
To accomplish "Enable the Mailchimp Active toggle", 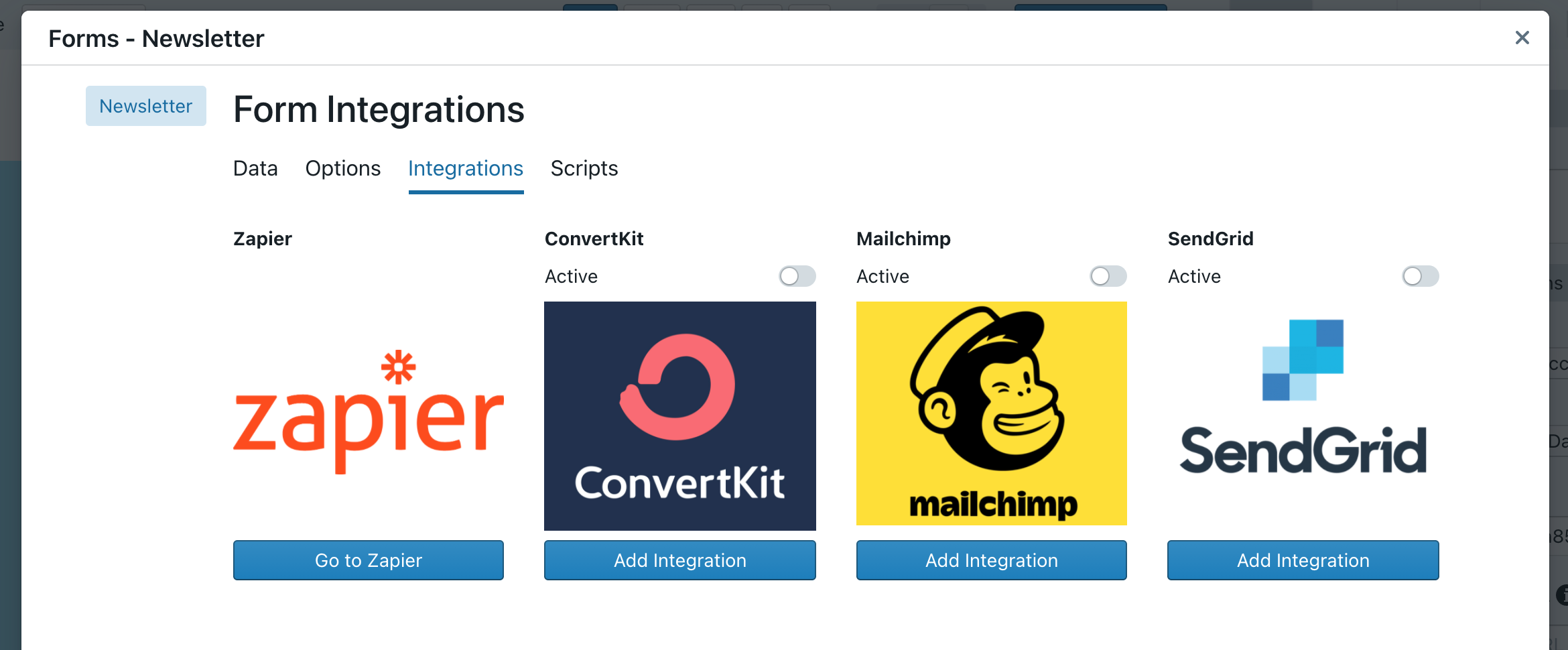I will pos(1108,276).
